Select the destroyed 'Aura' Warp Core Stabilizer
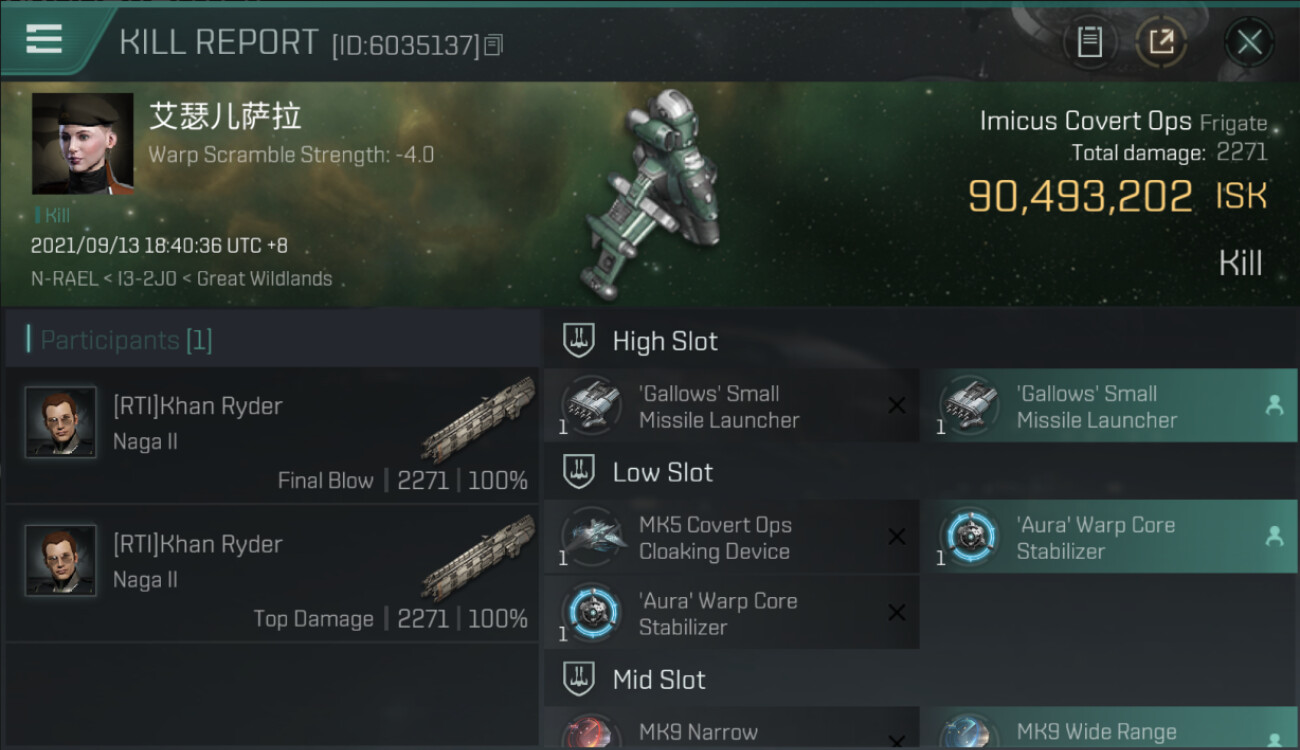 (731, 613)
